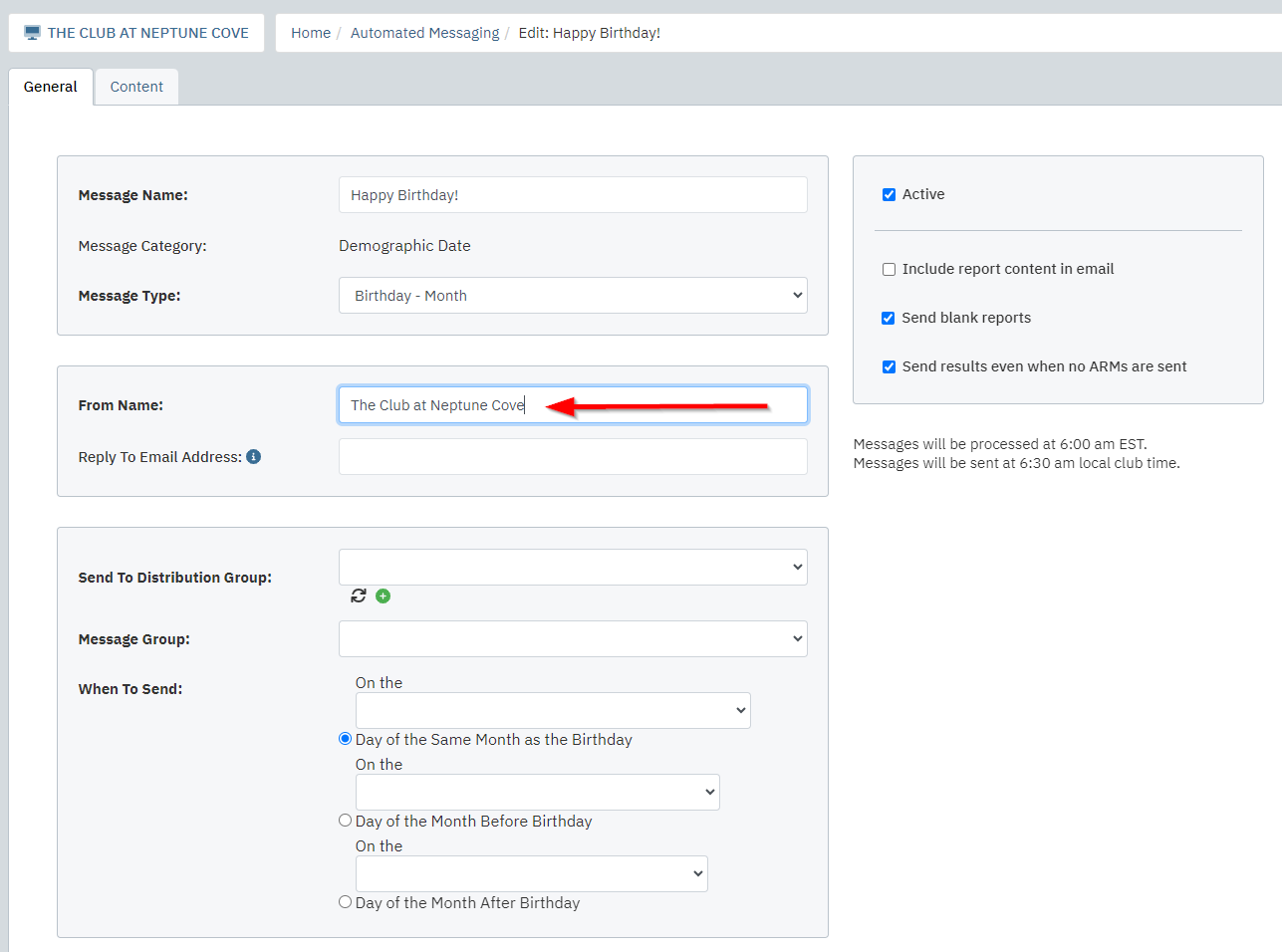Switch to the General tab
Screen dimensions: 1282x952
(x=51, y=87)
